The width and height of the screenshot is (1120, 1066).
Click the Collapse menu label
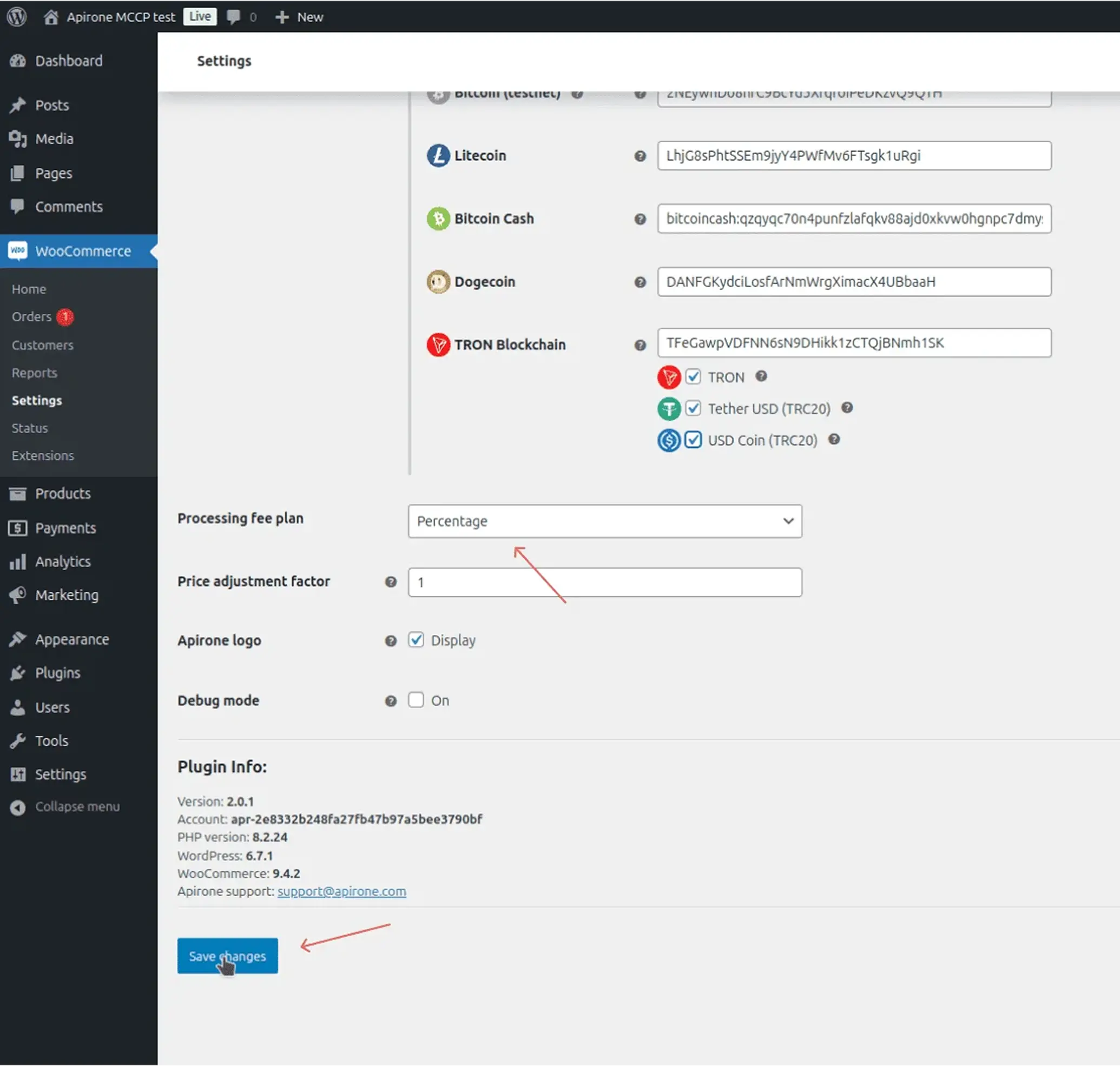click(x=77, y=807)
